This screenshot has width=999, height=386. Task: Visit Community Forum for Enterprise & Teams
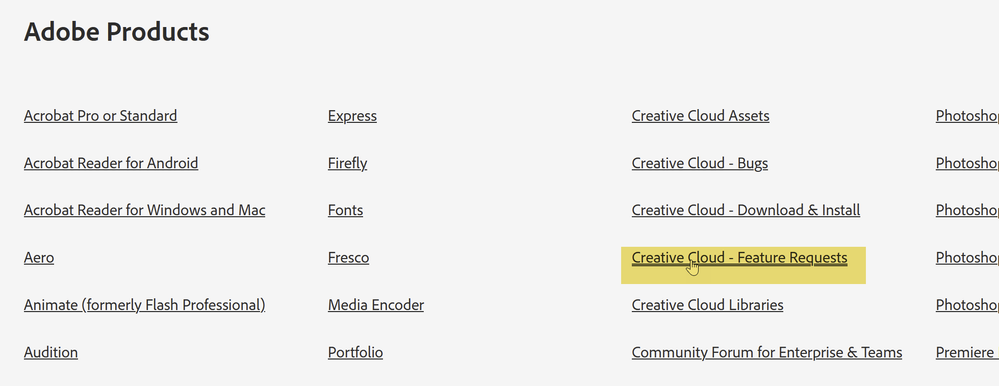[767, 352]
